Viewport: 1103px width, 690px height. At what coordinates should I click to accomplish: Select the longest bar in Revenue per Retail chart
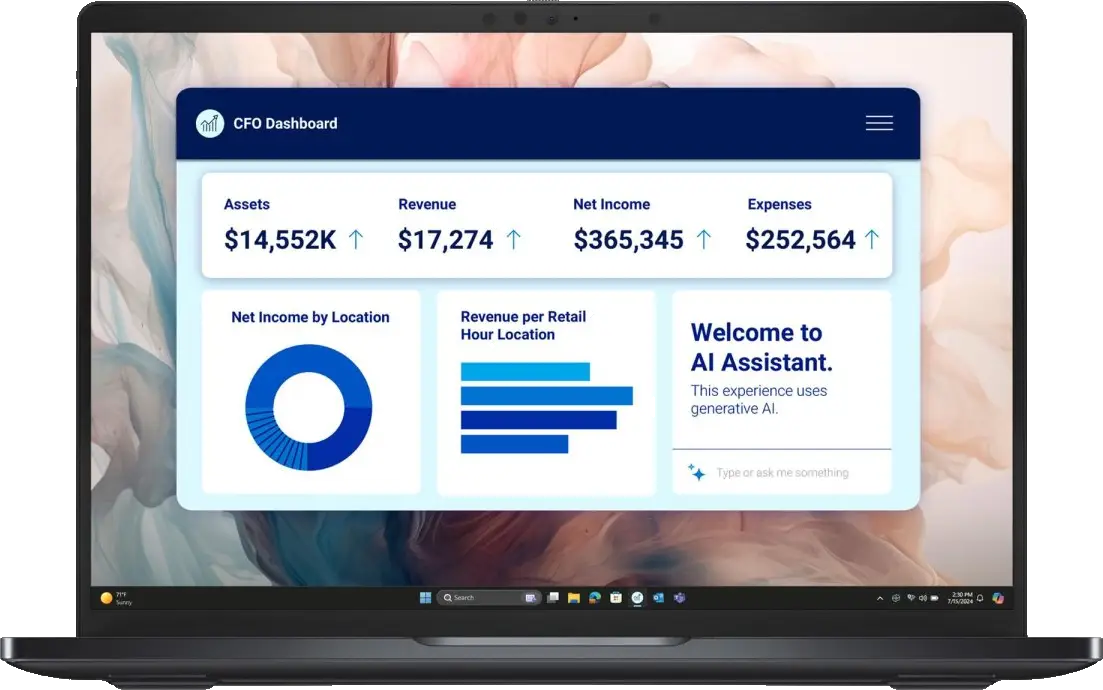click(546, 396)
